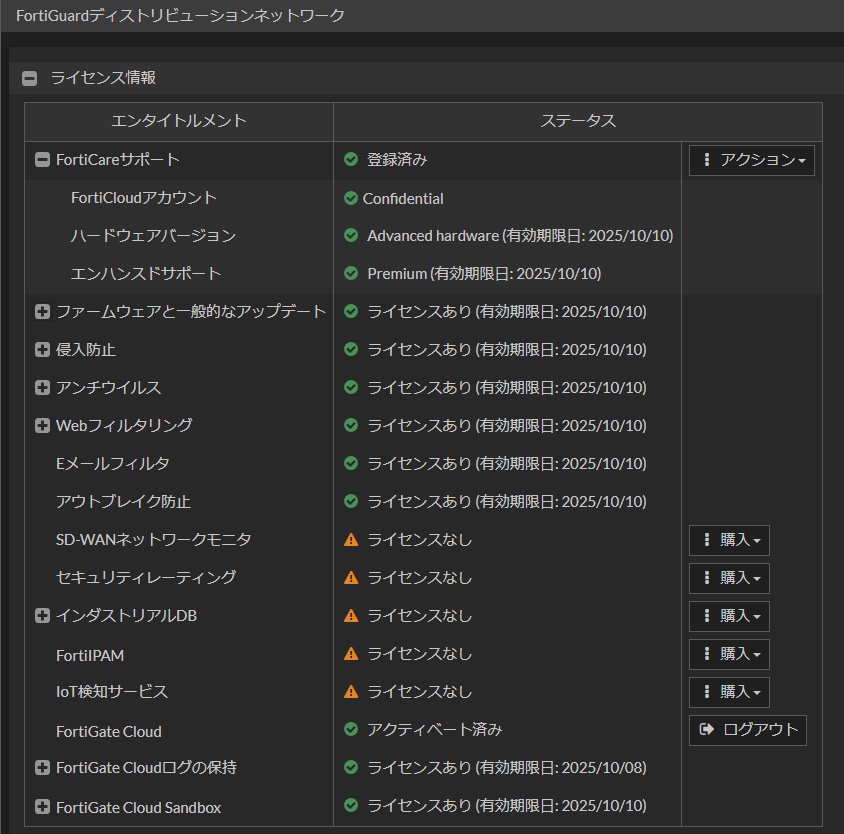Screen dimensions: 844x834
Task: Select the IoT検知サービス row label
Action: (x=111, y=692)
